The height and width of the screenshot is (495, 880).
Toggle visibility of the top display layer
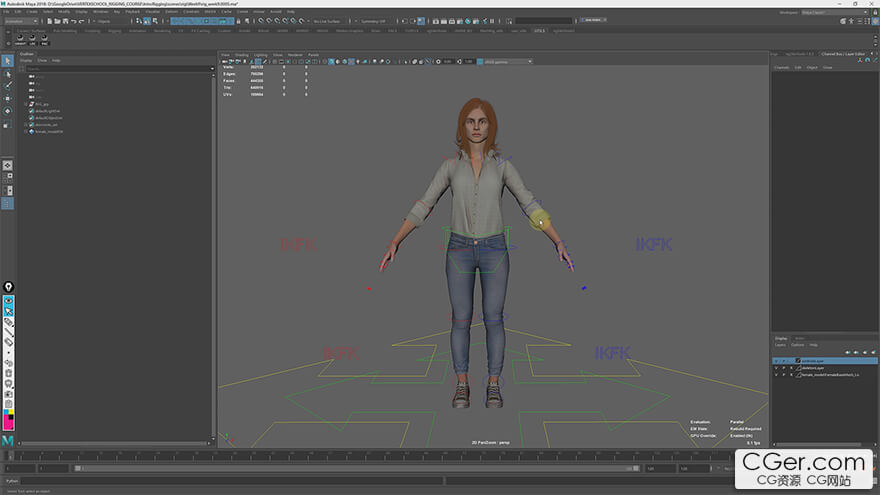(x=776, y=360)
